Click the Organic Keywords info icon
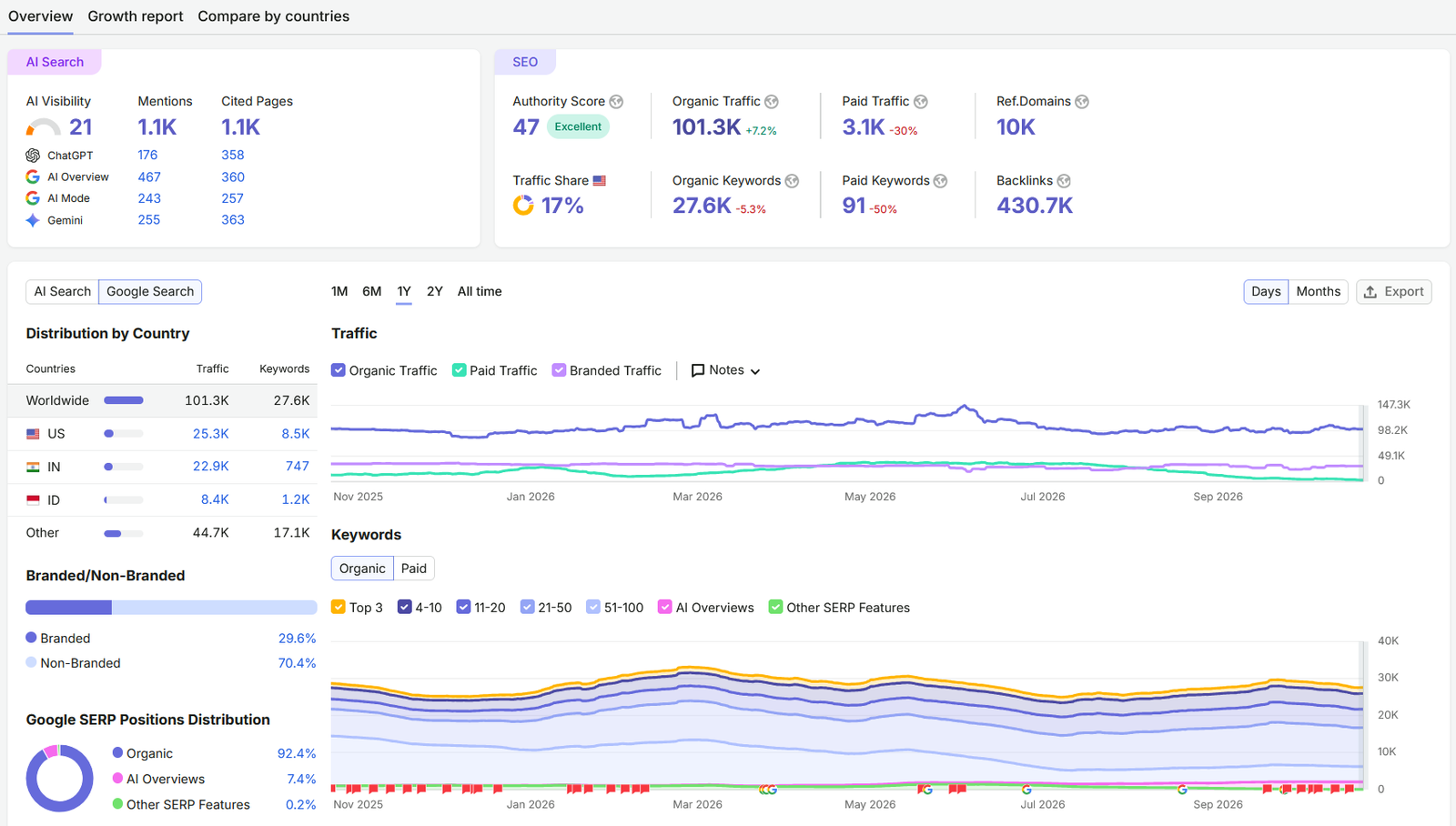 [793, 181]
